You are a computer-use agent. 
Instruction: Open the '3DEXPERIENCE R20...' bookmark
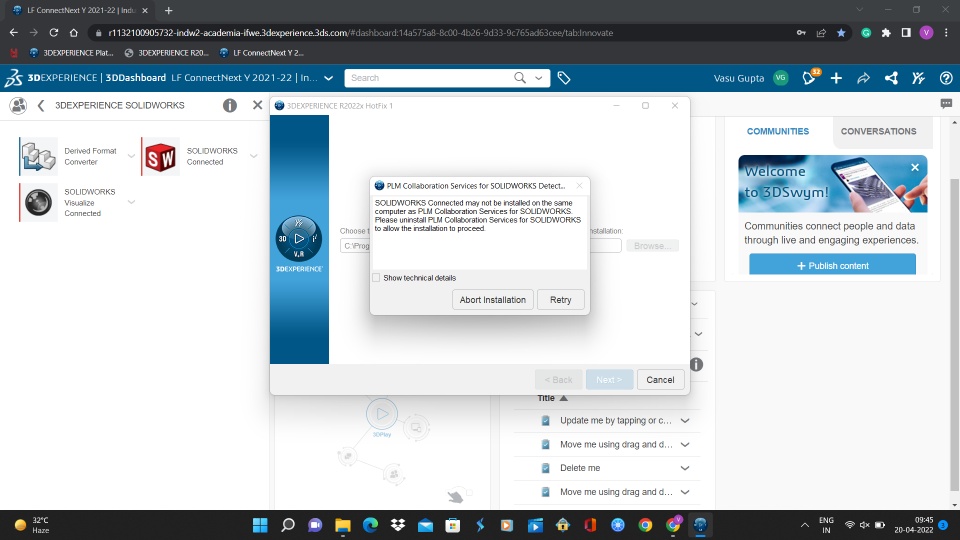(167, 53)
